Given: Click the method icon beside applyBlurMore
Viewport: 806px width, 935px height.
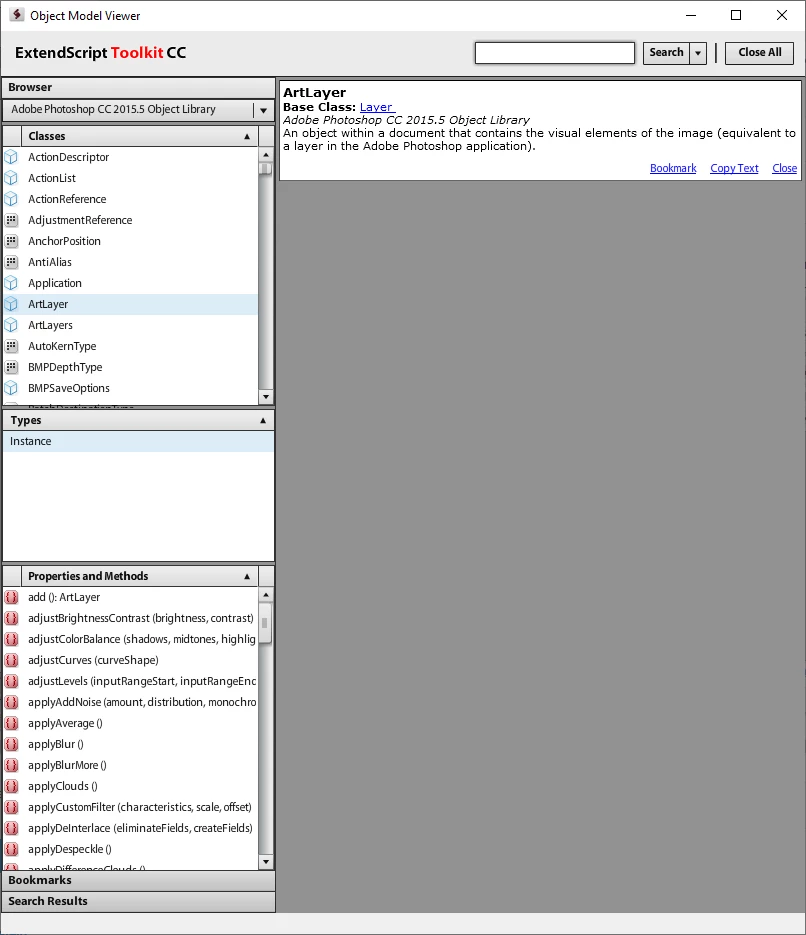Looking at the screenshot, I should 11,765.
